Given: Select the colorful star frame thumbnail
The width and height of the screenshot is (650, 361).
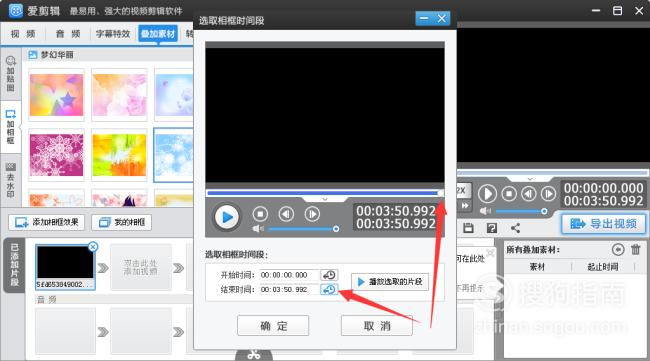Looking at the screenshot, I should (x=56, y=95).
